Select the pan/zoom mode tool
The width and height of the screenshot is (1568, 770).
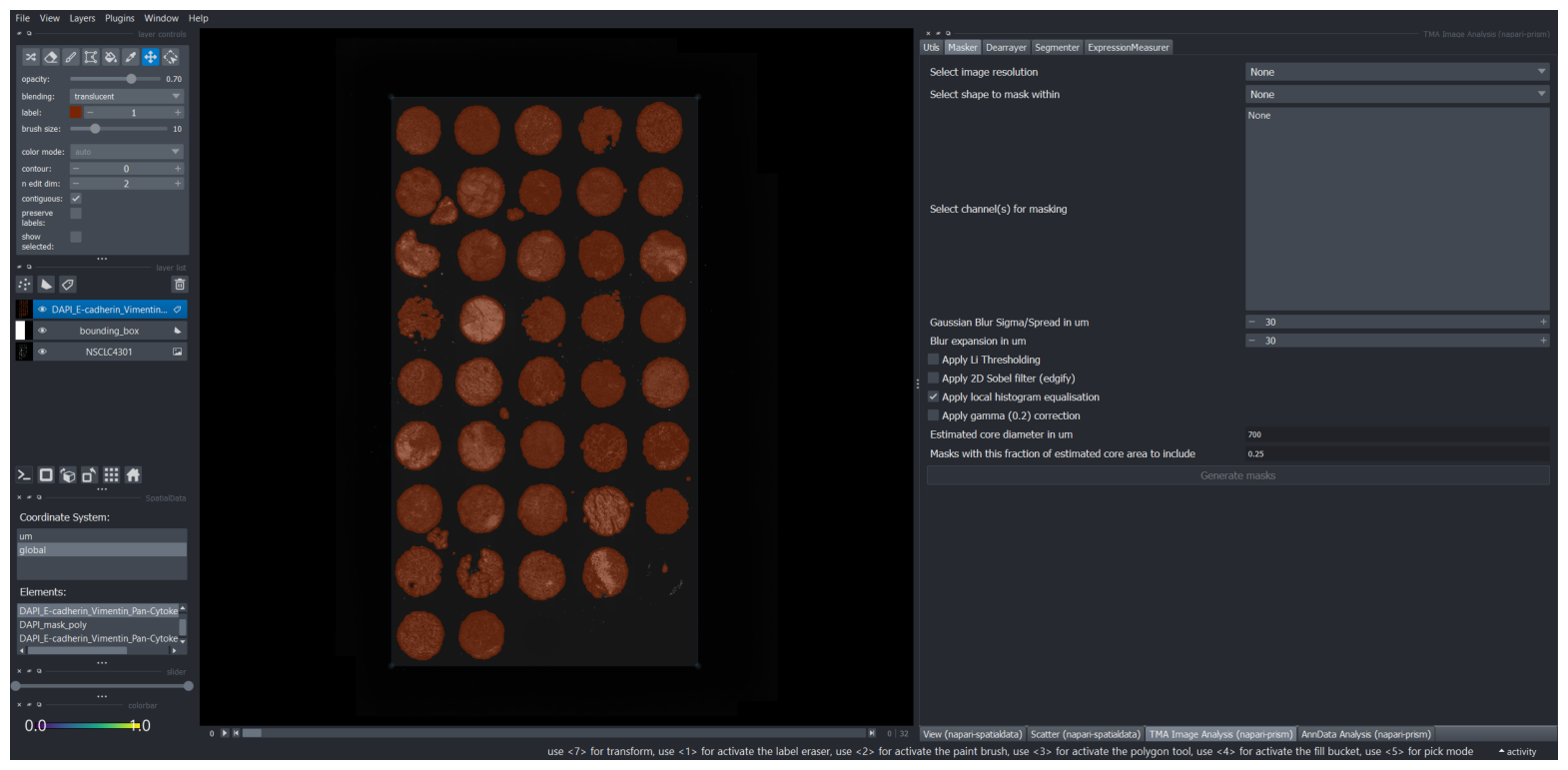tap(151, 57)
